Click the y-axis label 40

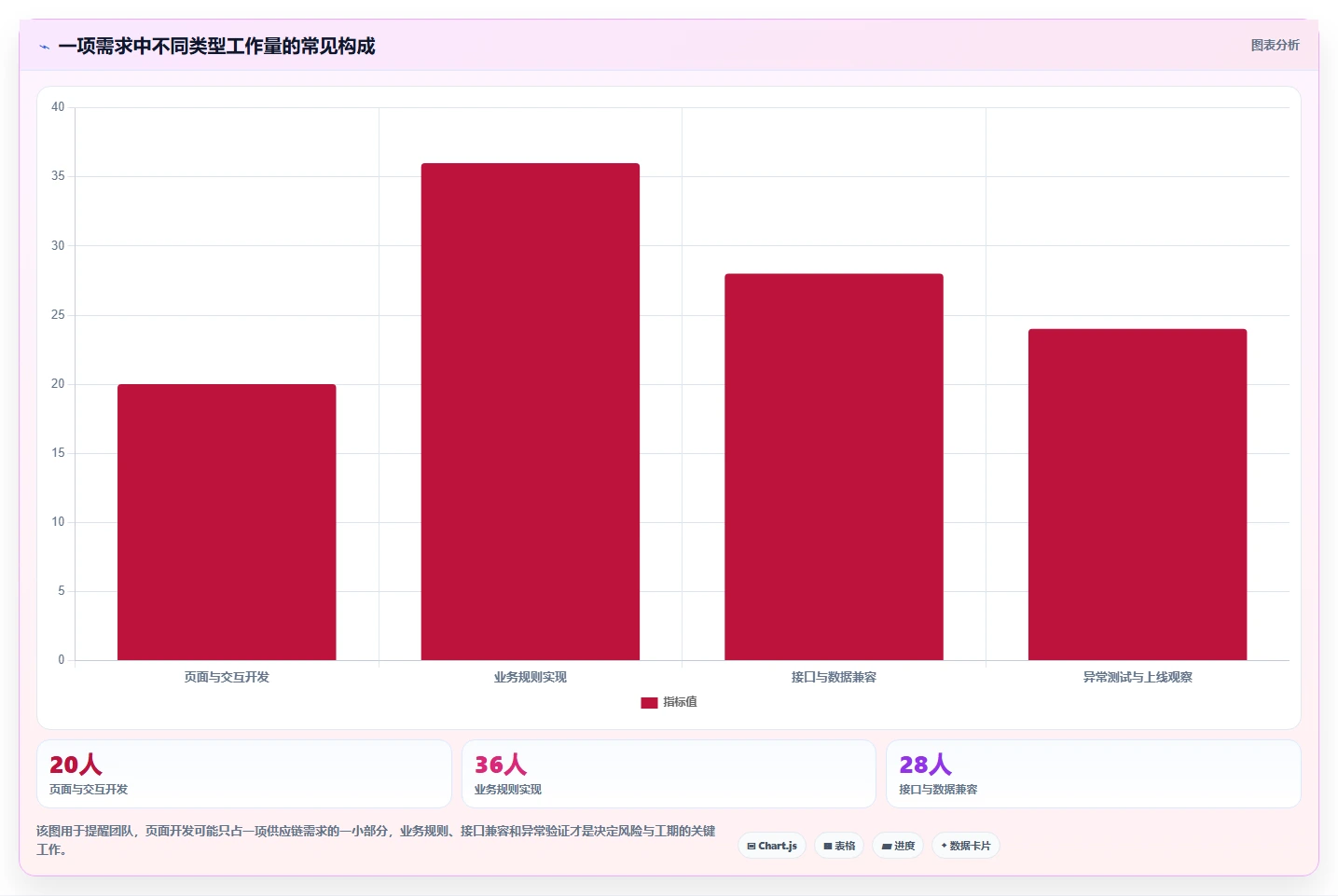click(58, 107)
